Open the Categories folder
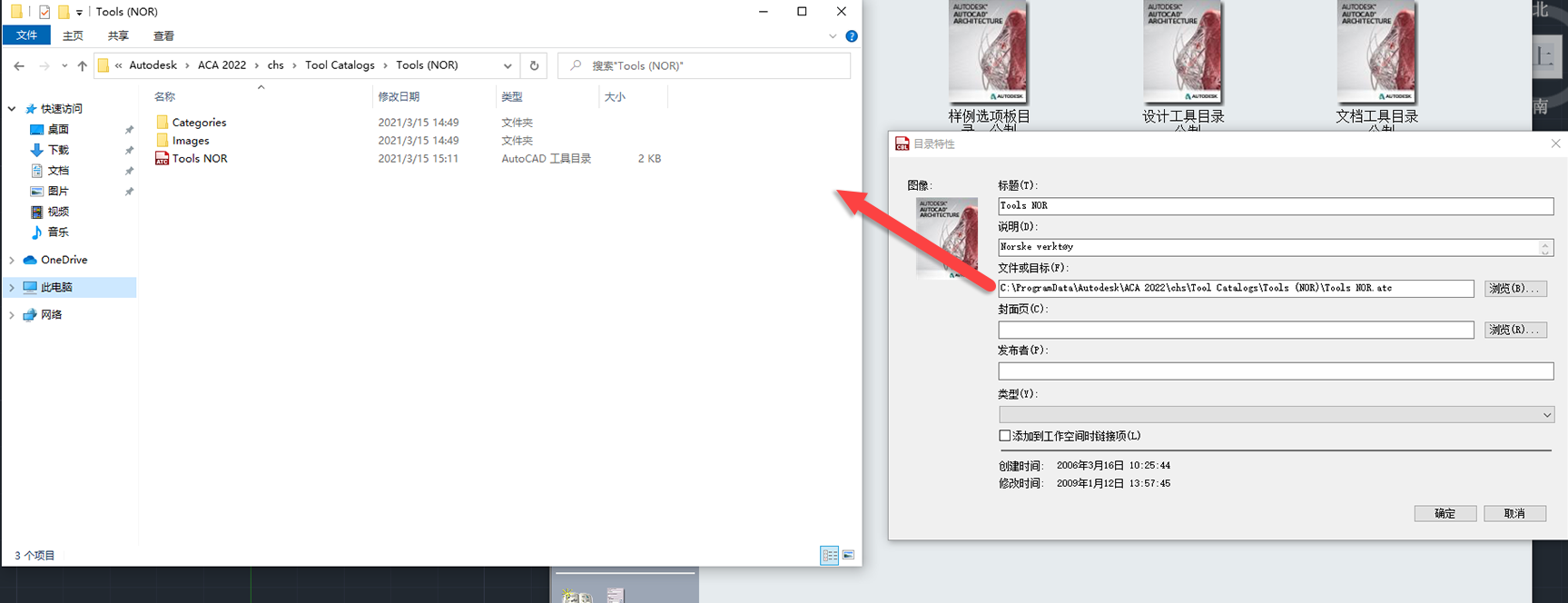This screenshot has width=1568, height=603. [191, 123]
